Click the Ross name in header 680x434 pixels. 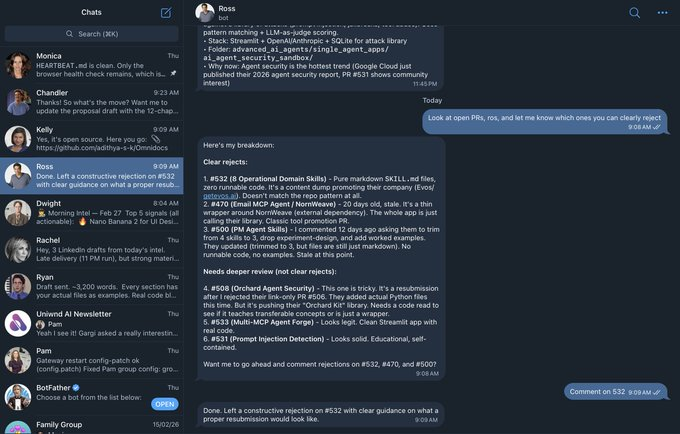[x=227, y=9]
